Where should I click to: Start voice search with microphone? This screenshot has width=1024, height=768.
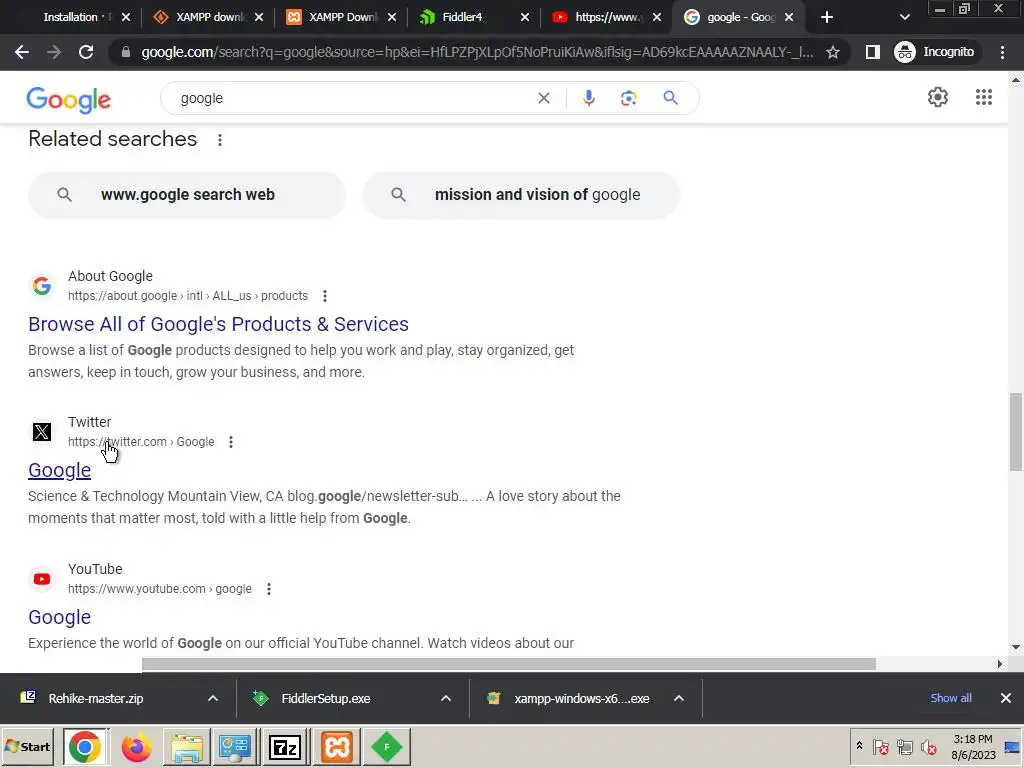tap(588, 99)
